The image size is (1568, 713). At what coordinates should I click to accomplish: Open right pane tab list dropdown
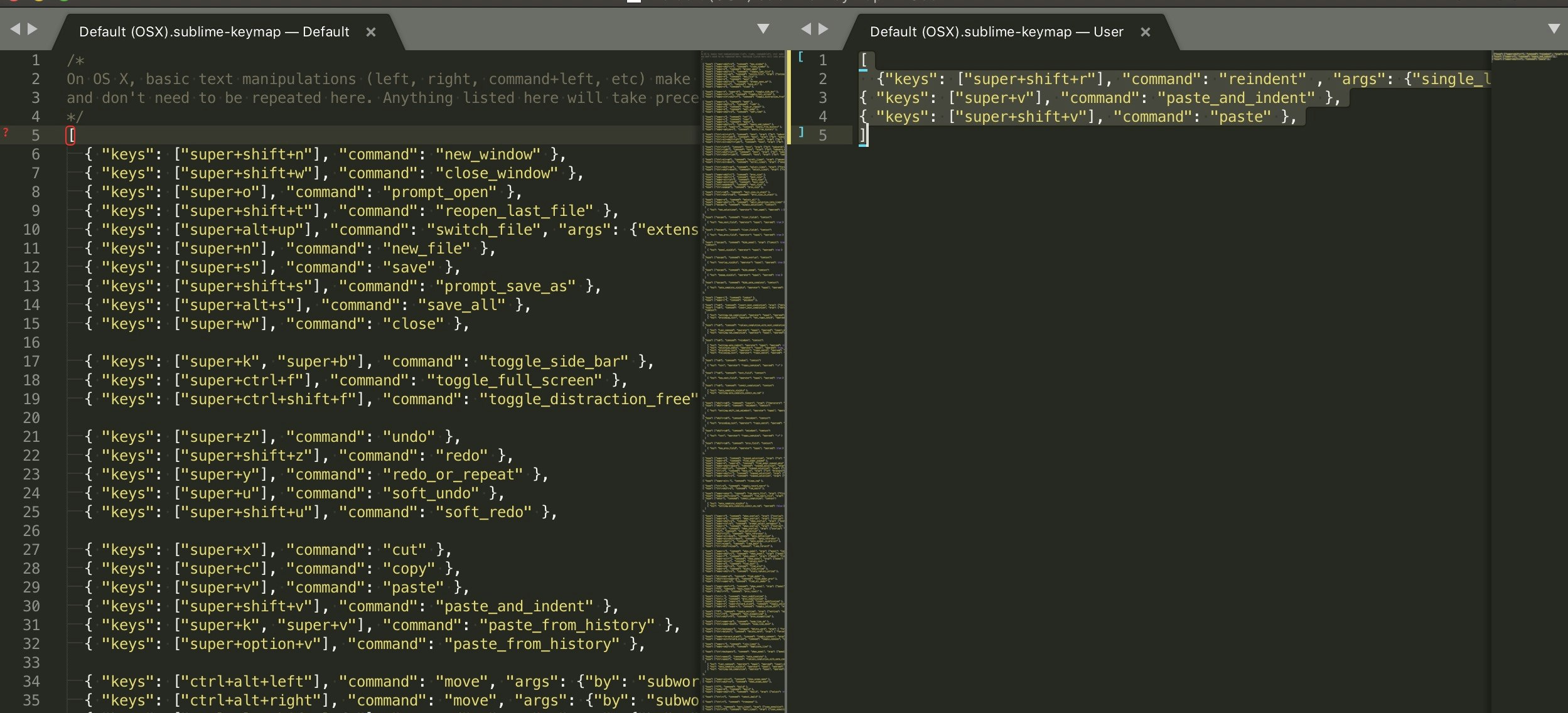click(1554, 29)
